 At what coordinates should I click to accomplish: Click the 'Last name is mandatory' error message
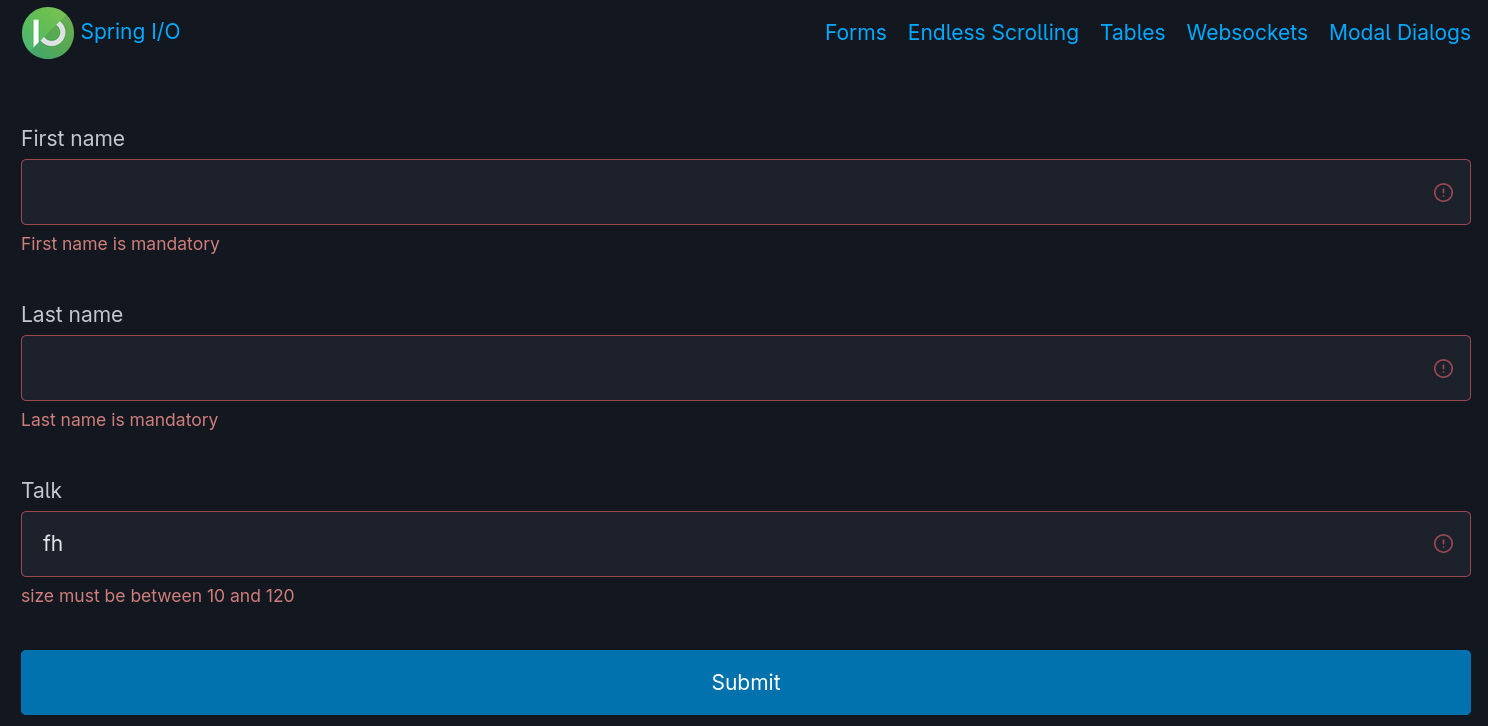[119, 419]
